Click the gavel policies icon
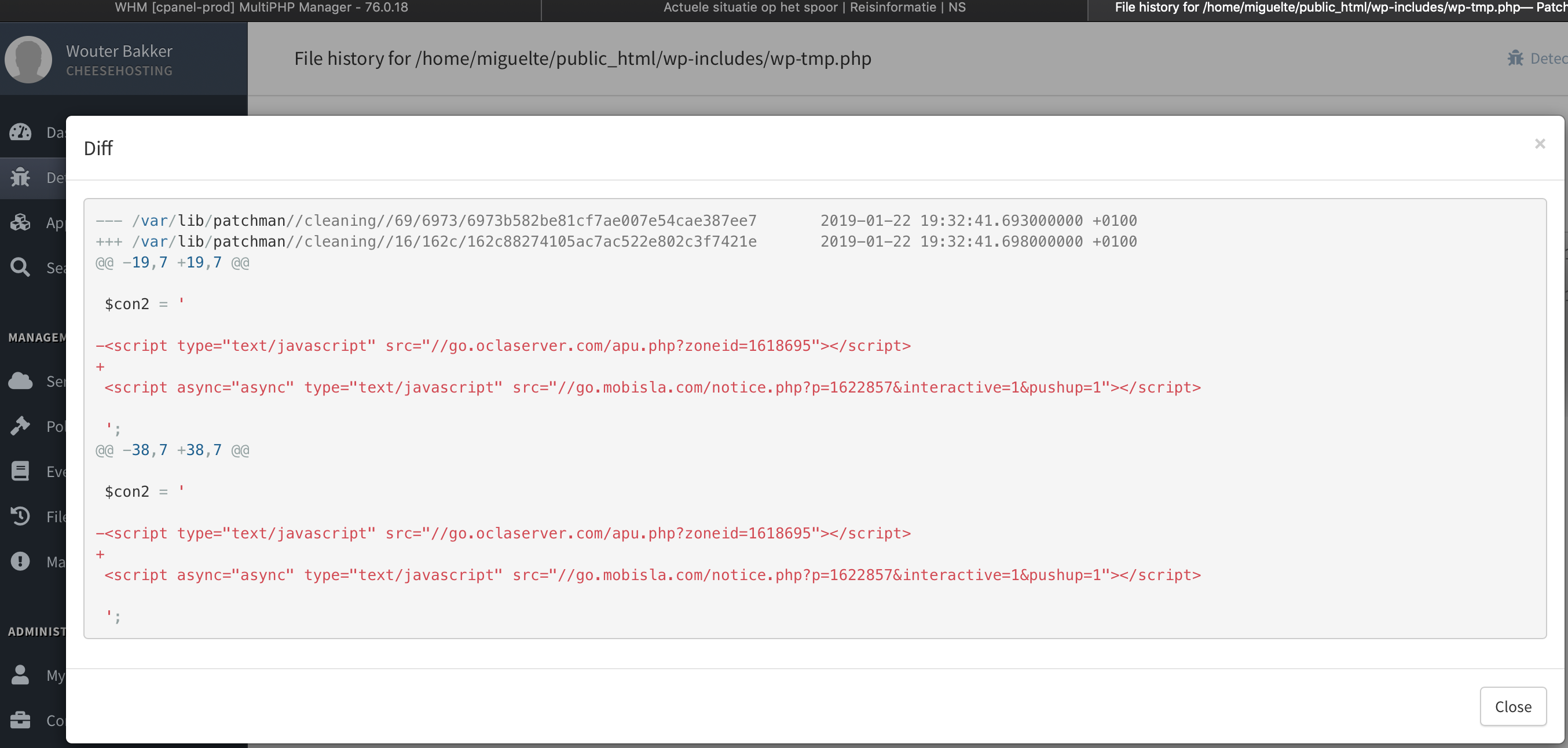The width and height of the screenshot is (1568, 748). tap(20, 426)
